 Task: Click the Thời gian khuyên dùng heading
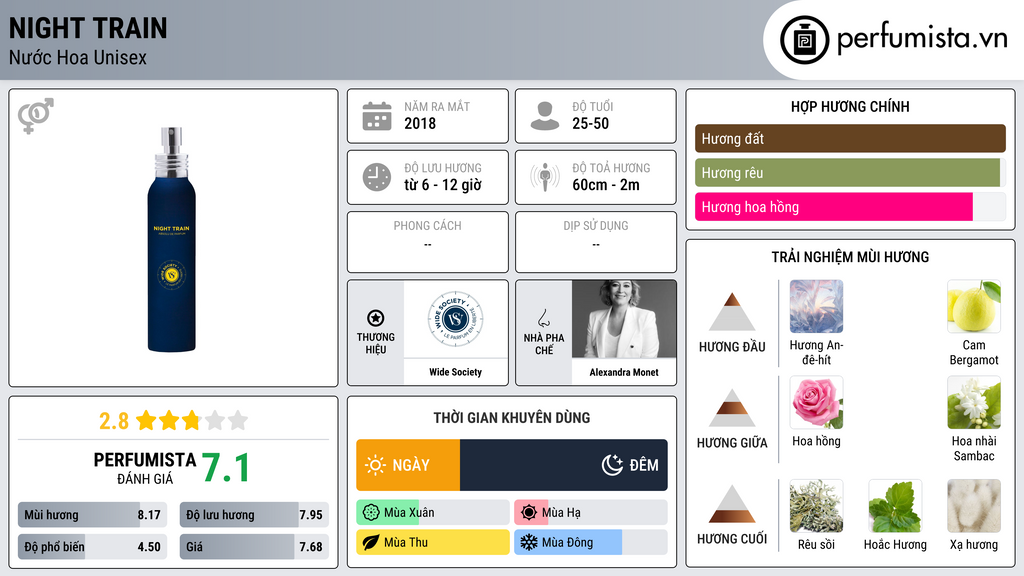512,417
